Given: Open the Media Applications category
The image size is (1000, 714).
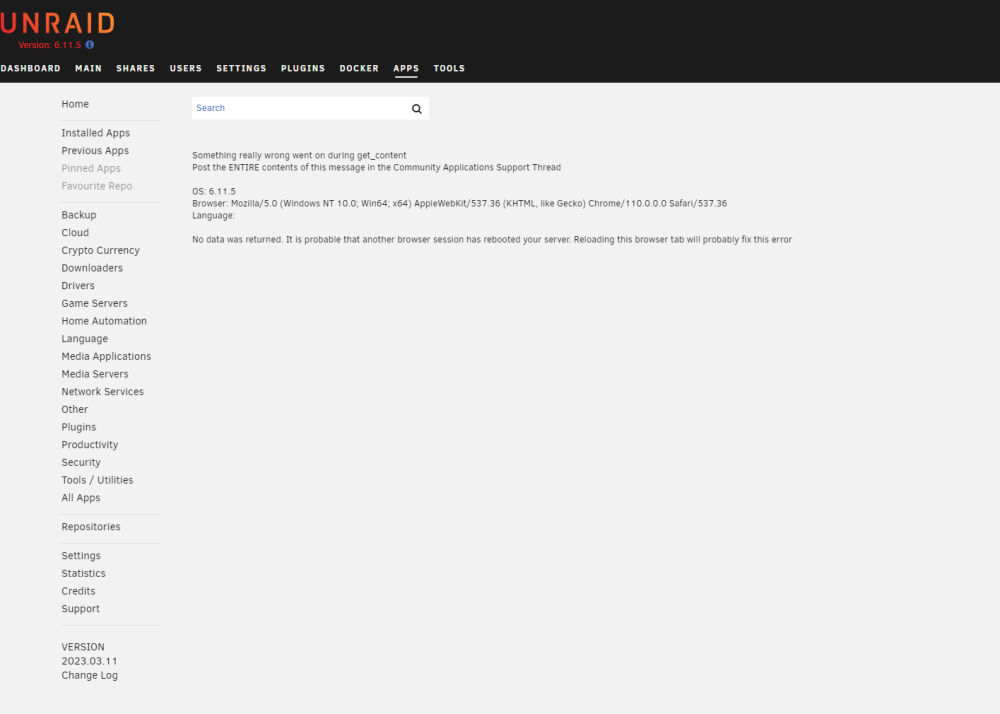Looking at the screenshot, I should tap(107, 356).
